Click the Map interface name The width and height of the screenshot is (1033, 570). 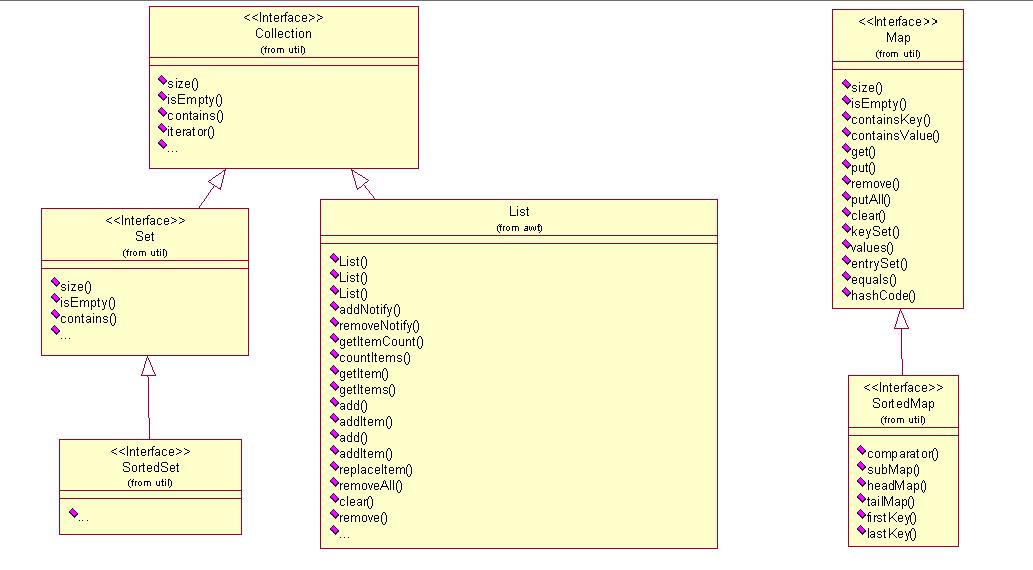[898, 38]
